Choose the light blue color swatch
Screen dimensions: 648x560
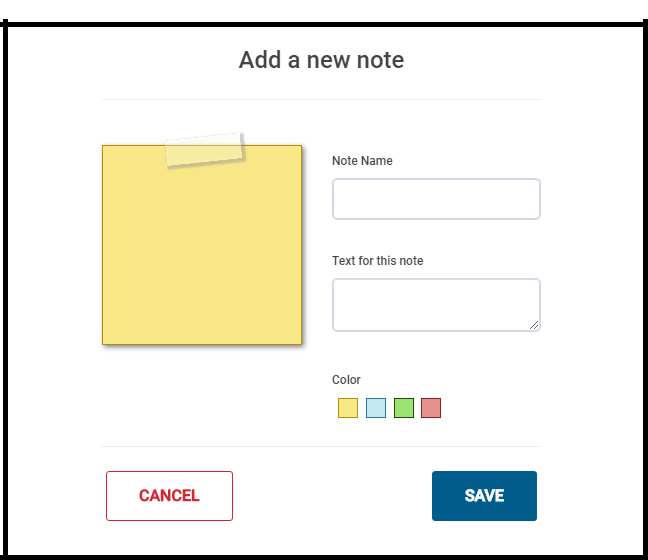[376, 408]
